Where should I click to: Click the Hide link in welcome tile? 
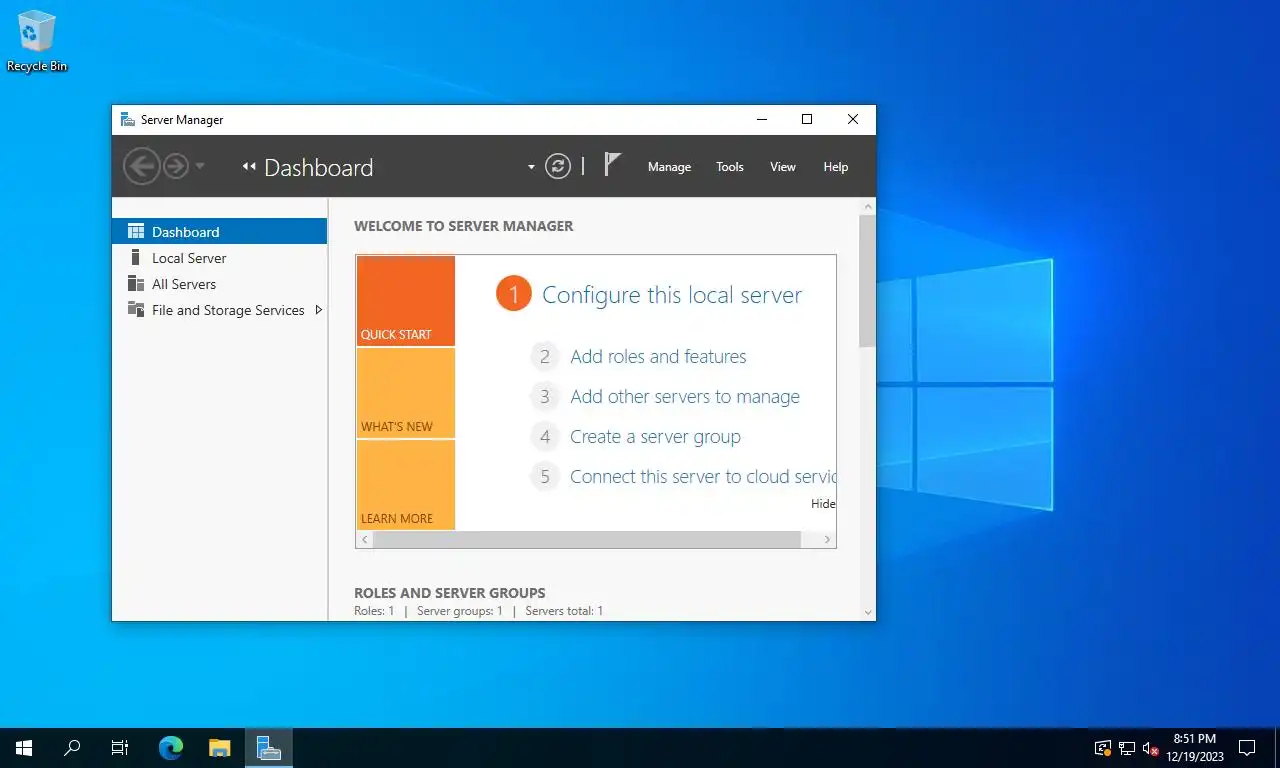[823, 503]
